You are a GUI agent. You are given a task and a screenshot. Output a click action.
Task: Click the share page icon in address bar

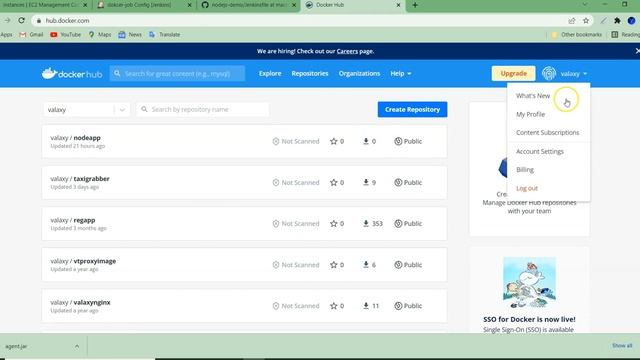pyautogui.click(x=571, y=20)
